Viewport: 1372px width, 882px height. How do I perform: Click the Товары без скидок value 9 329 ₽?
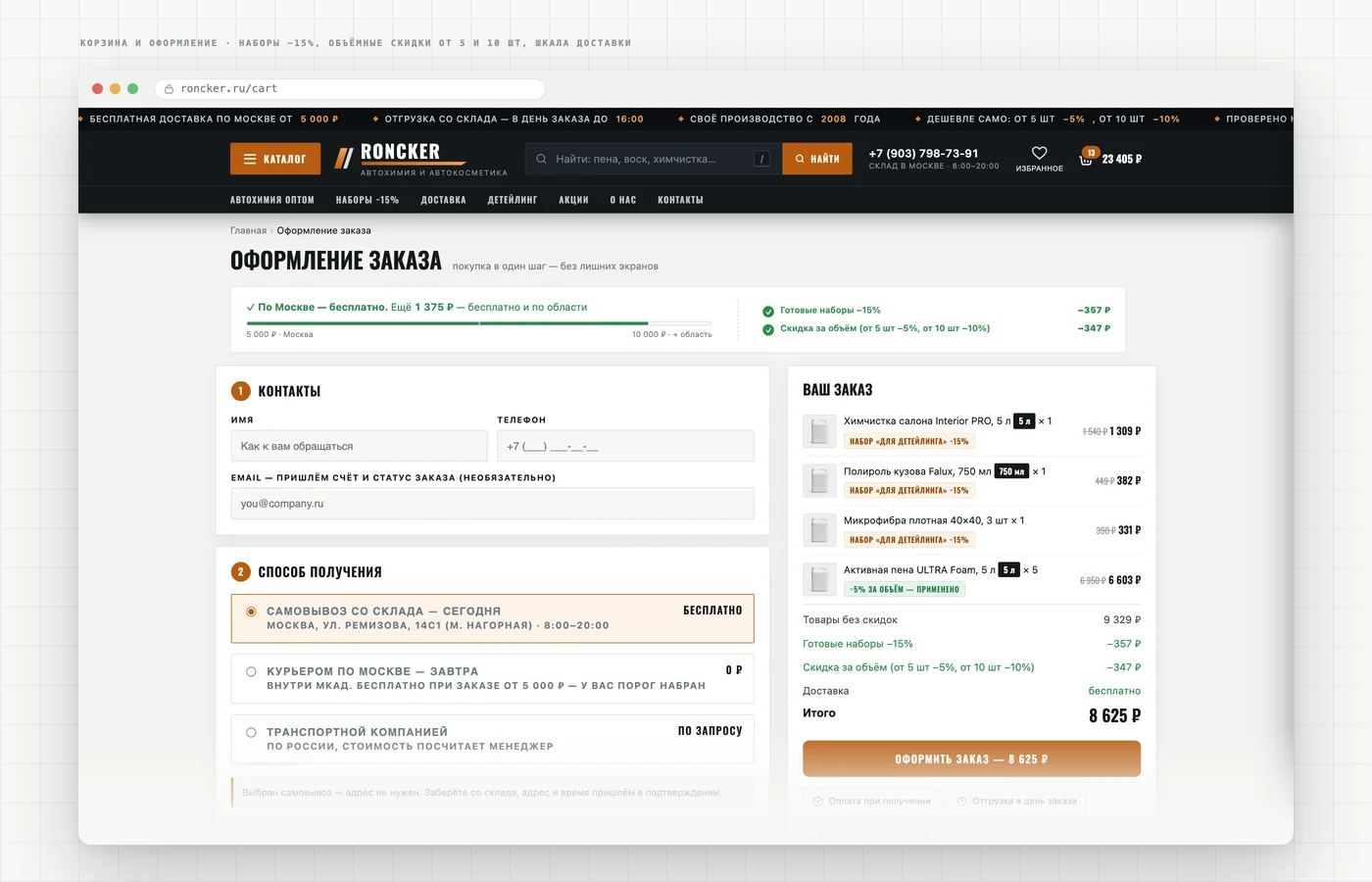click(1122, 620)
